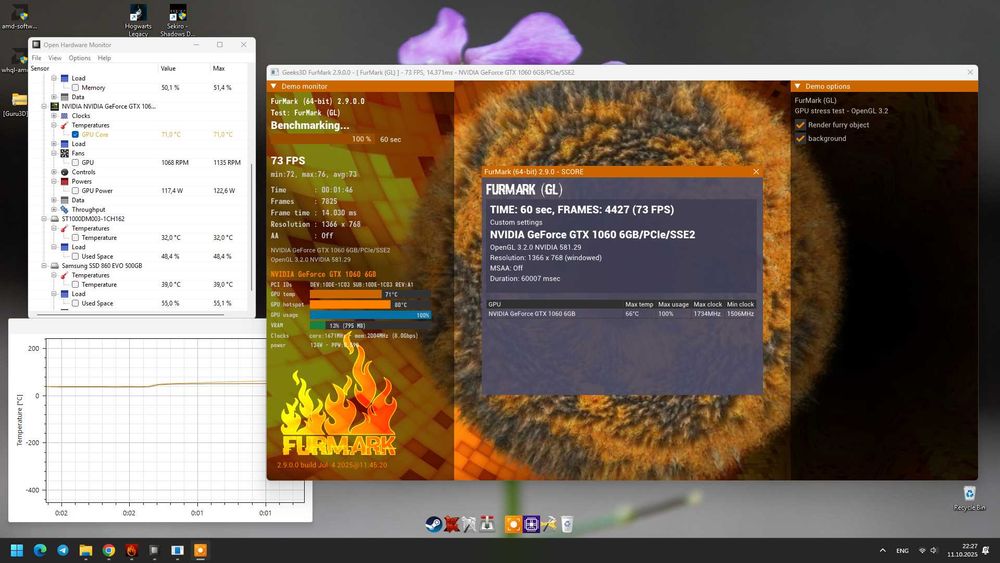Check the GPU fan checkbox under Fans
The width and height of the screenshot is (1000, 563).
point(75,163)
